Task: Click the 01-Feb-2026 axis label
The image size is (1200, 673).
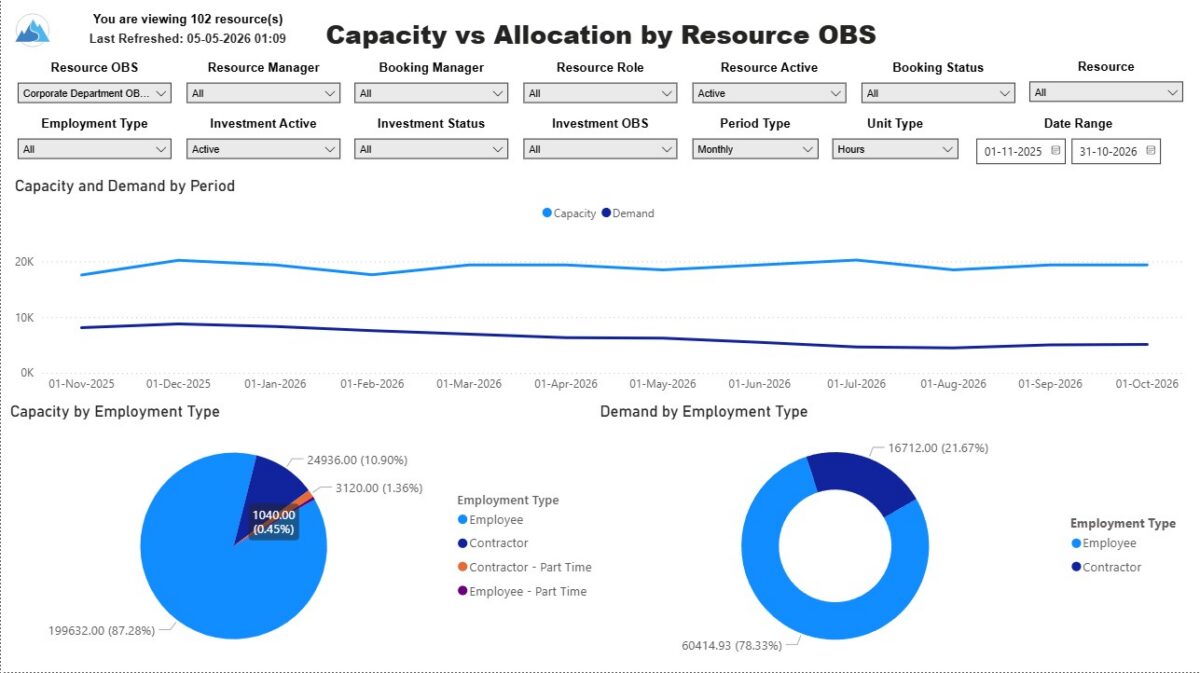Action: (372, 384)
